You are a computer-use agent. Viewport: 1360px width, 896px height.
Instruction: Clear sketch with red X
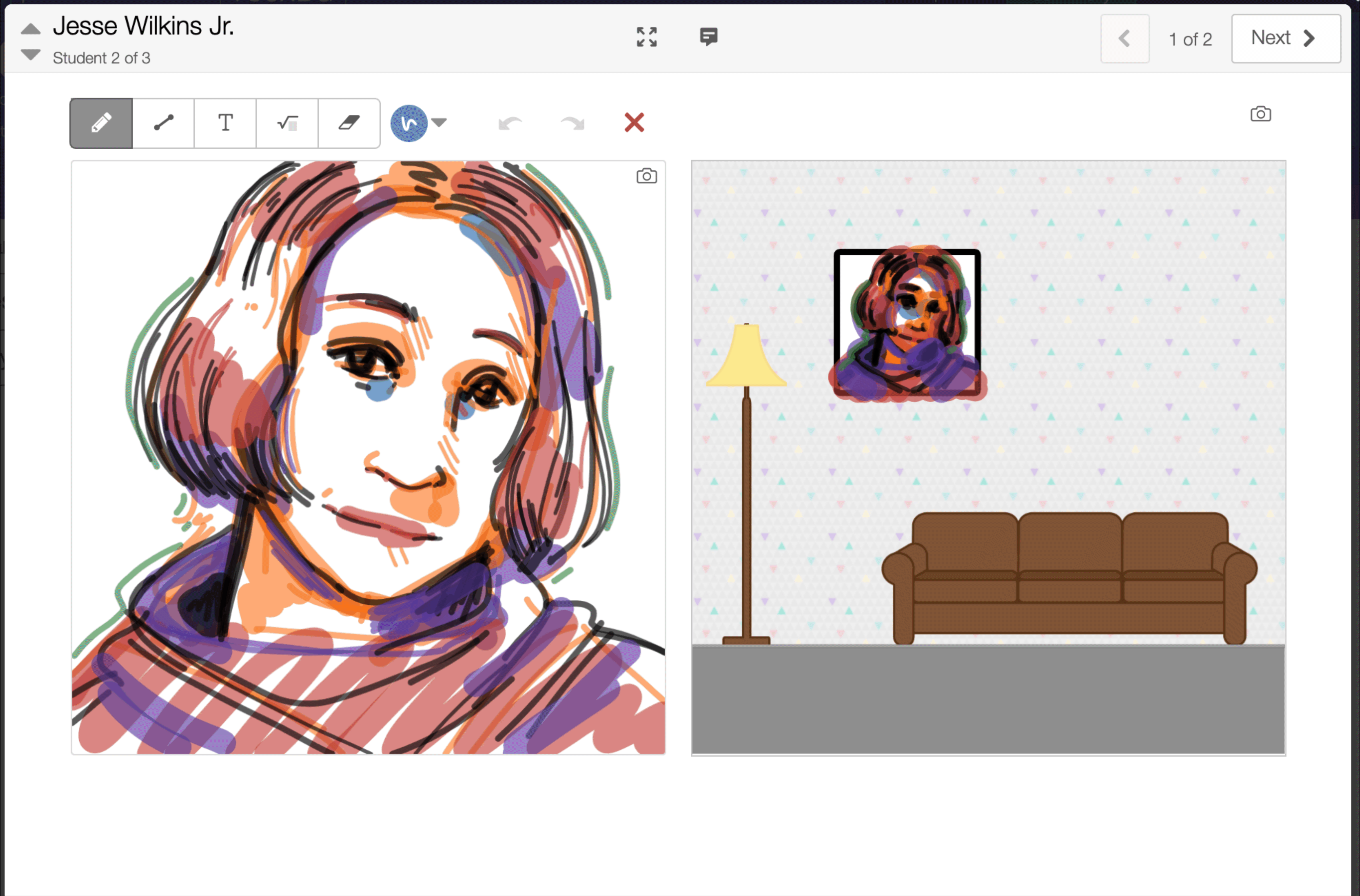[634, 122]
